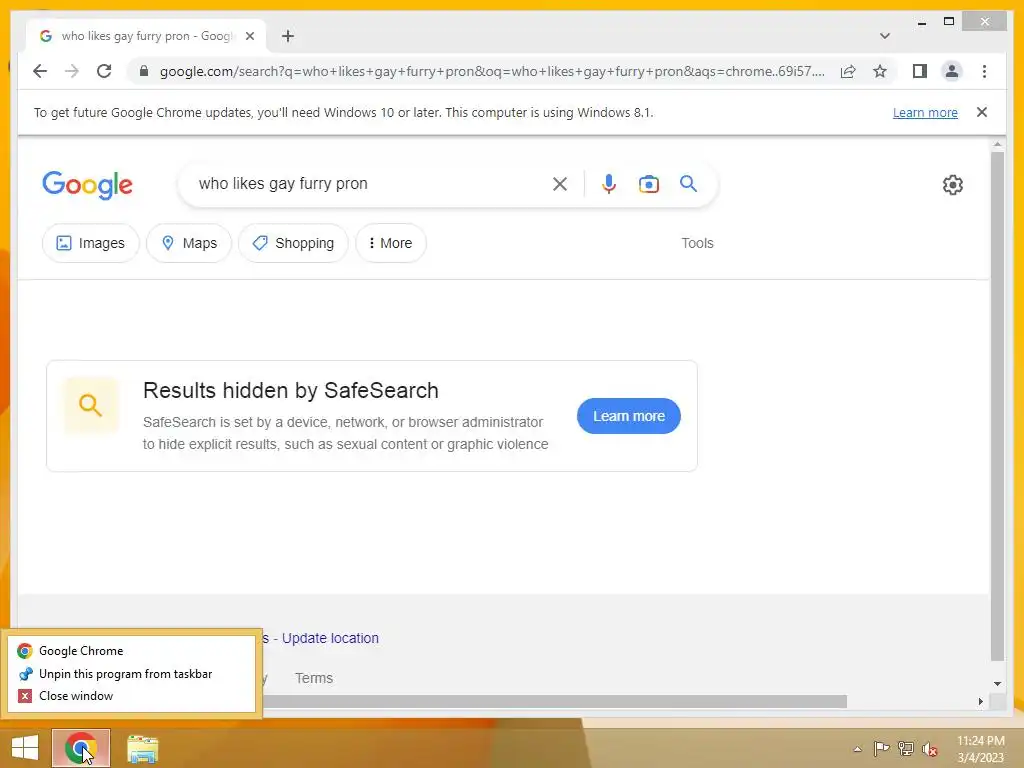Click the address bar URL
The width and height of the screenshot is (1024, 768).
click(x=492, y=71)
